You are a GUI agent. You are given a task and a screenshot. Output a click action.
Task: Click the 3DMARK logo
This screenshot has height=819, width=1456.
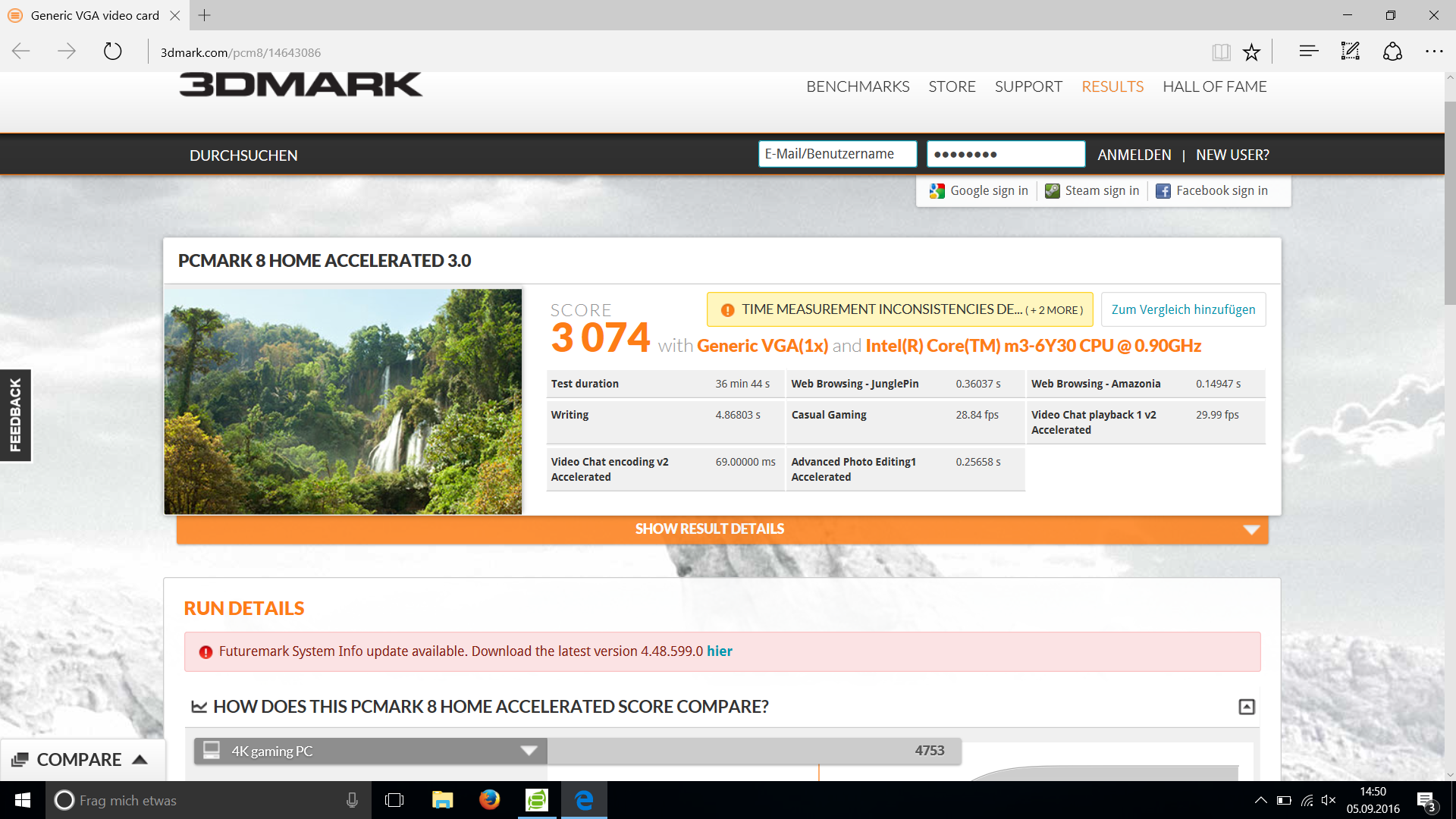[x=300, y=84]
